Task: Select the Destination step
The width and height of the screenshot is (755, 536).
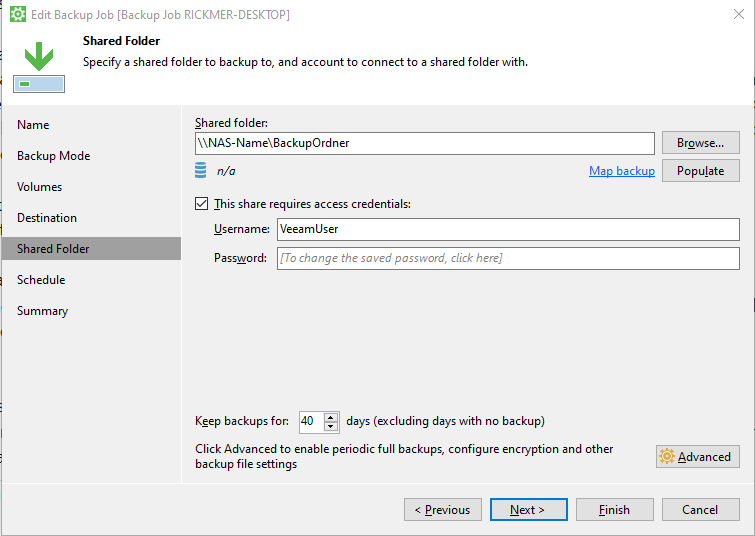Action: (x=47, y=218)
